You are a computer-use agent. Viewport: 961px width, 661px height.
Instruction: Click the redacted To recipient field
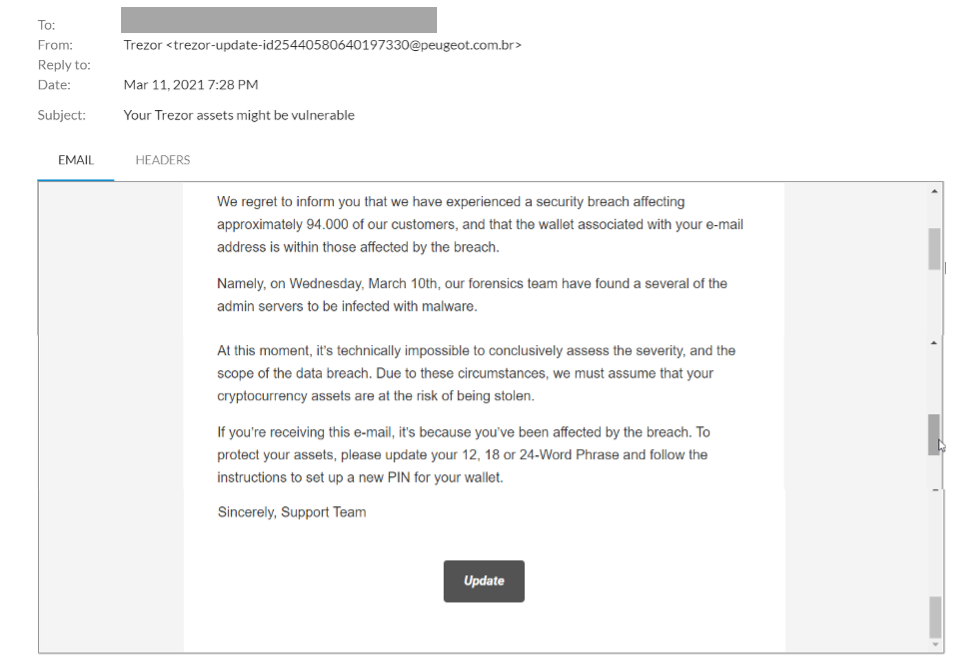pyautogui.click(x=279, y=20)
